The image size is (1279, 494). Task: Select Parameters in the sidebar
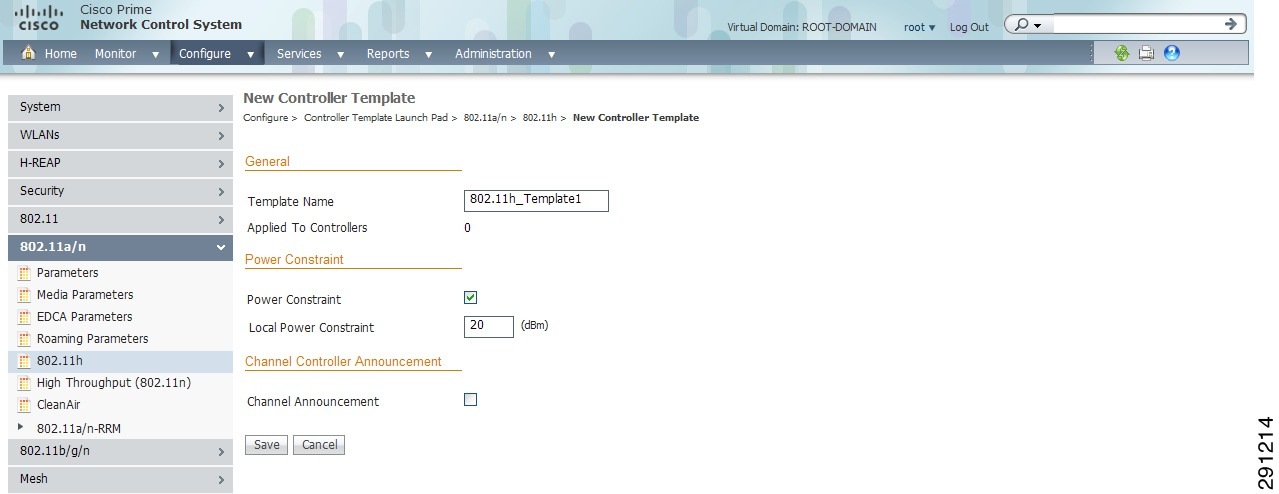[67, 273]
